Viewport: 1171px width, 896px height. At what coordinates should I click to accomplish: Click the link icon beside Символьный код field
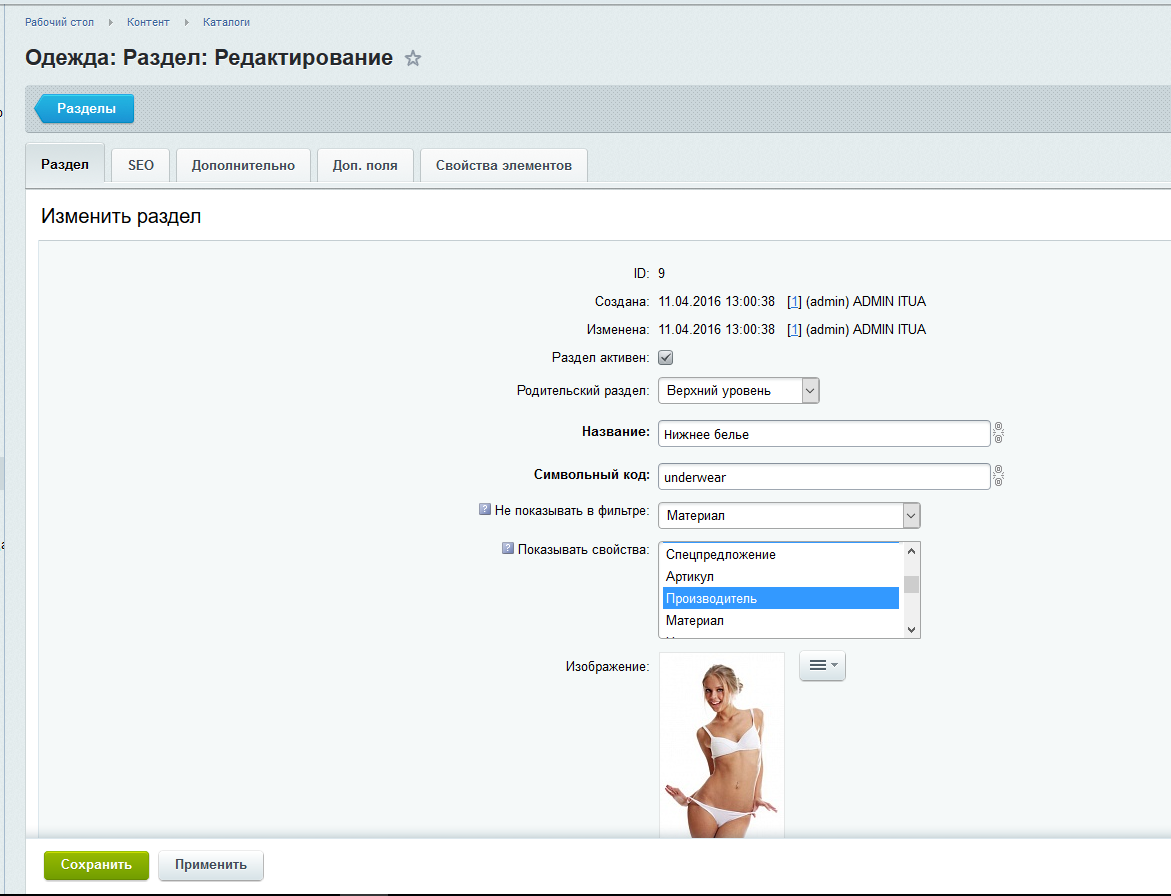998,477
